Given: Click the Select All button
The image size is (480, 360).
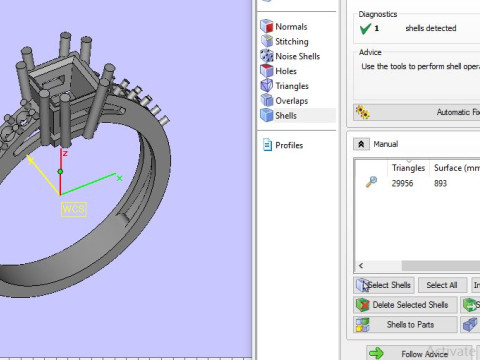Looking at the screenshot, I should [x=442, y=285].
